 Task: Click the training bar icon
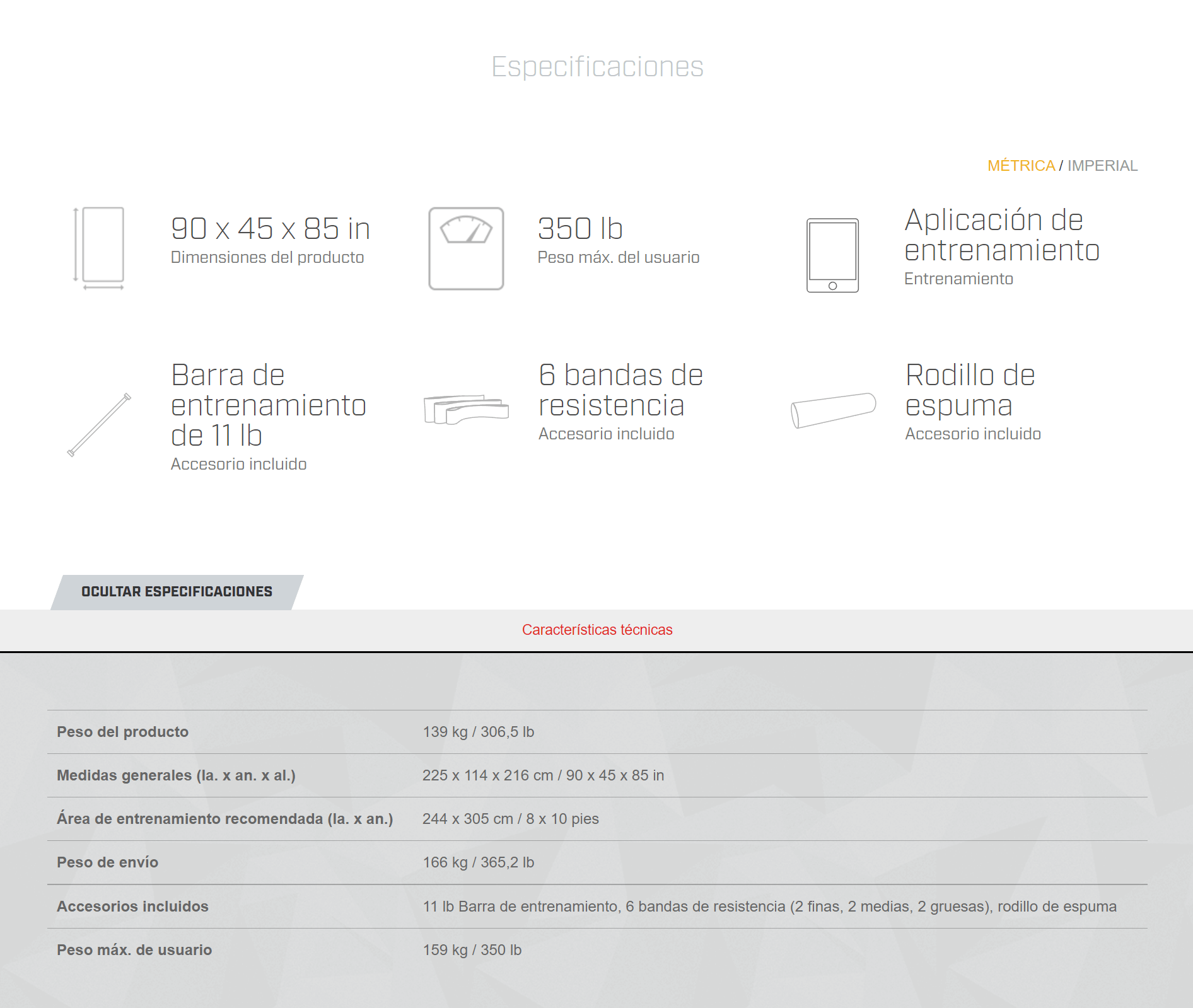point(99,424)
